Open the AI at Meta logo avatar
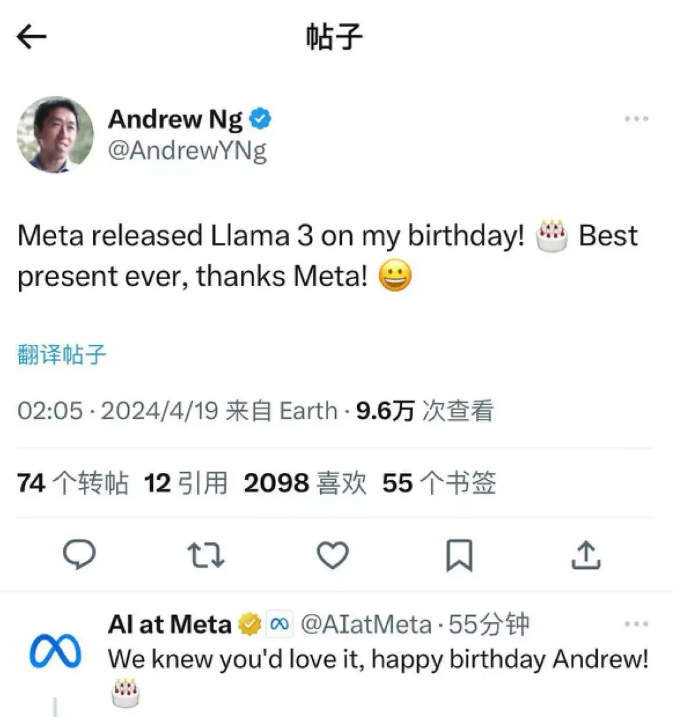The height and width of the screenshot is (717, 695). pos(55,651)
